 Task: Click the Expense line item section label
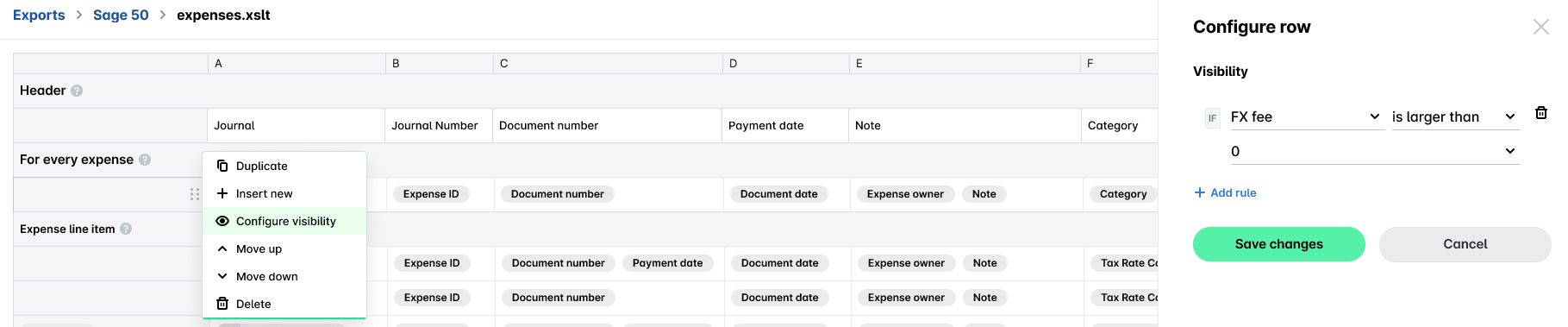67,229
